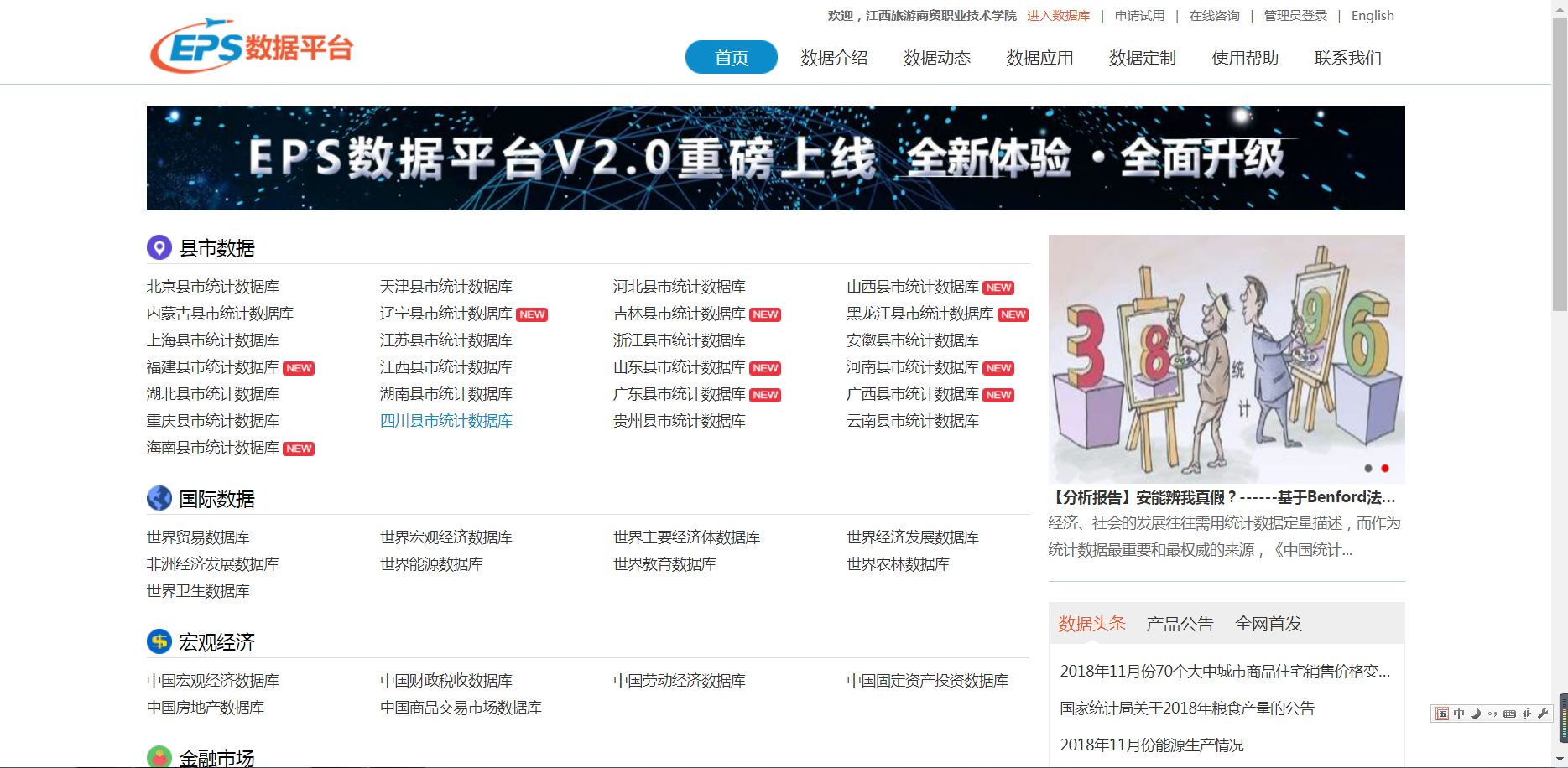
Task: Switch to 数据头条 news tab
Action: tap(1091, 623)
